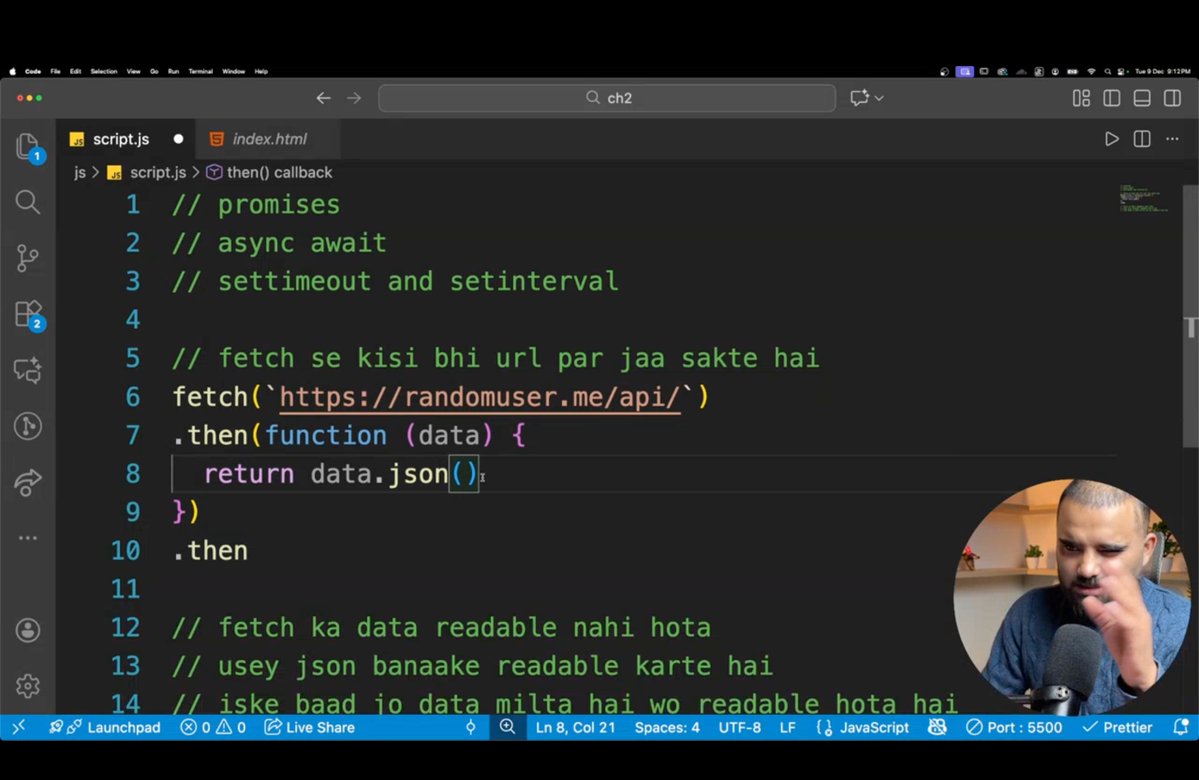
Task: Open the Git graph circular icon view
Action: point(28,426)
